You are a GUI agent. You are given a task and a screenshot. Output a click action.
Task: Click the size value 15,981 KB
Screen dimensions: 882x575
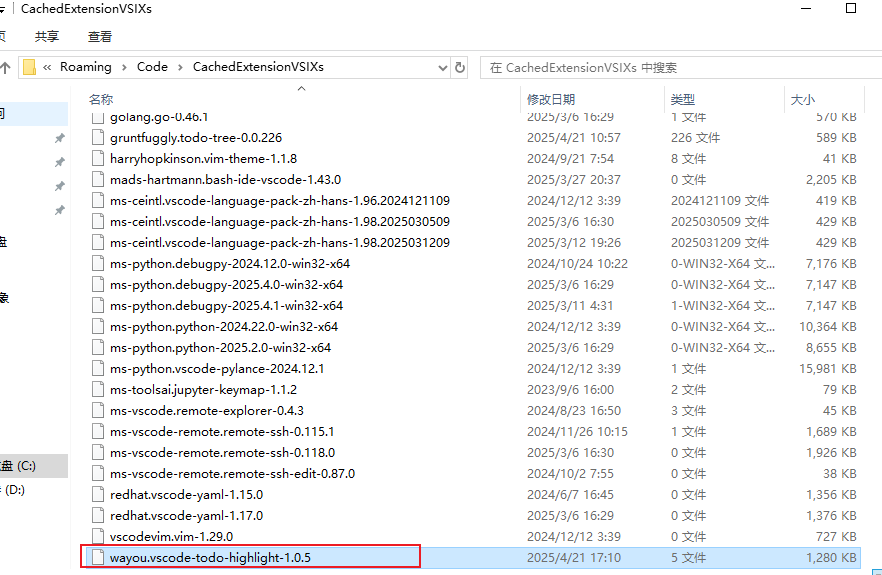click(x=827, y=369)
